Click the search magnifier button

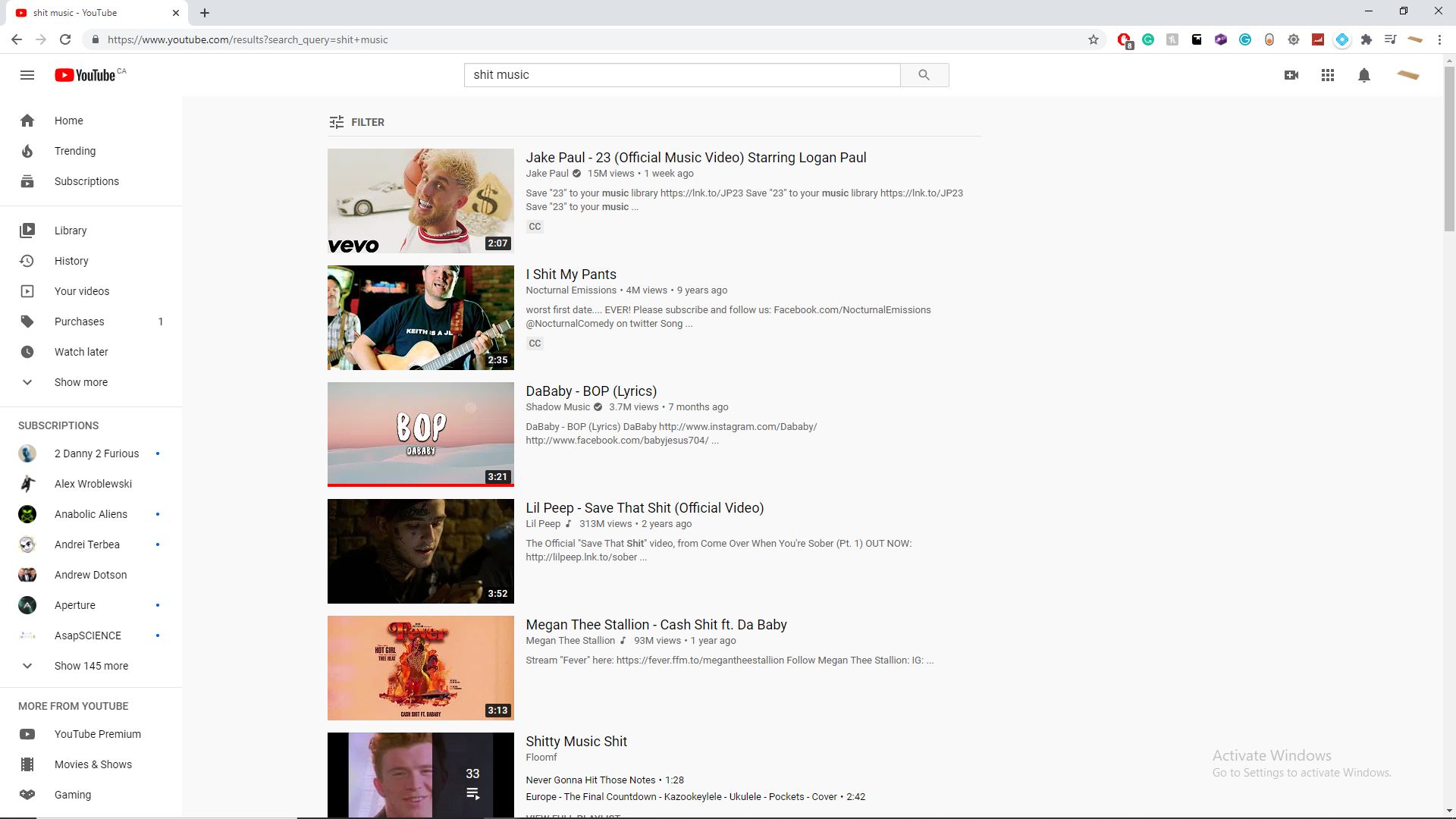pyautogui.click(x=924, y=75)
